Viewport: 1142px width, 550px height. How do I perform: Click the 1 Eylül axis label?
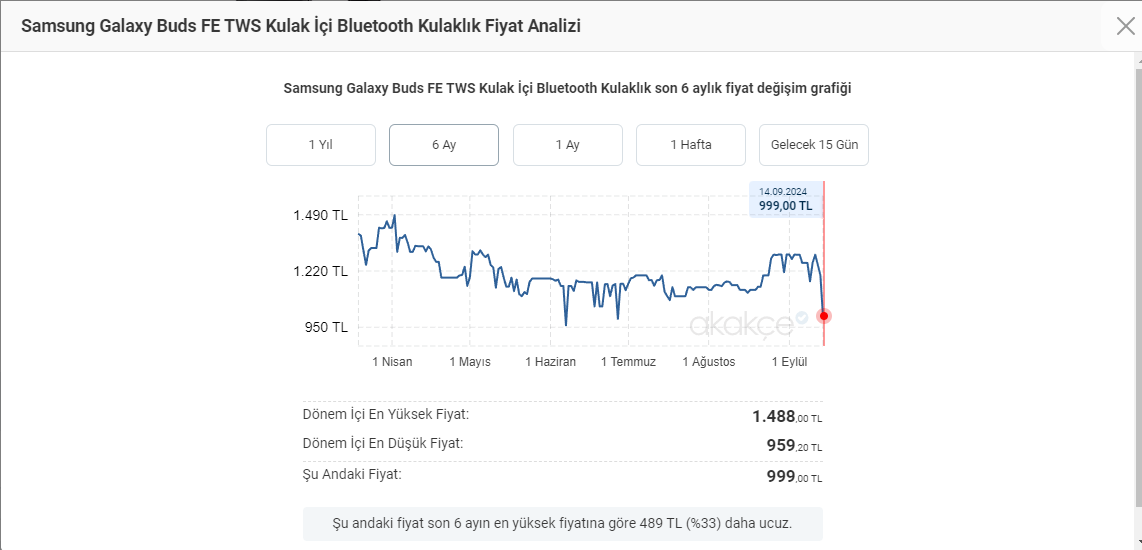pyautogui.click(x=789, y=362)
